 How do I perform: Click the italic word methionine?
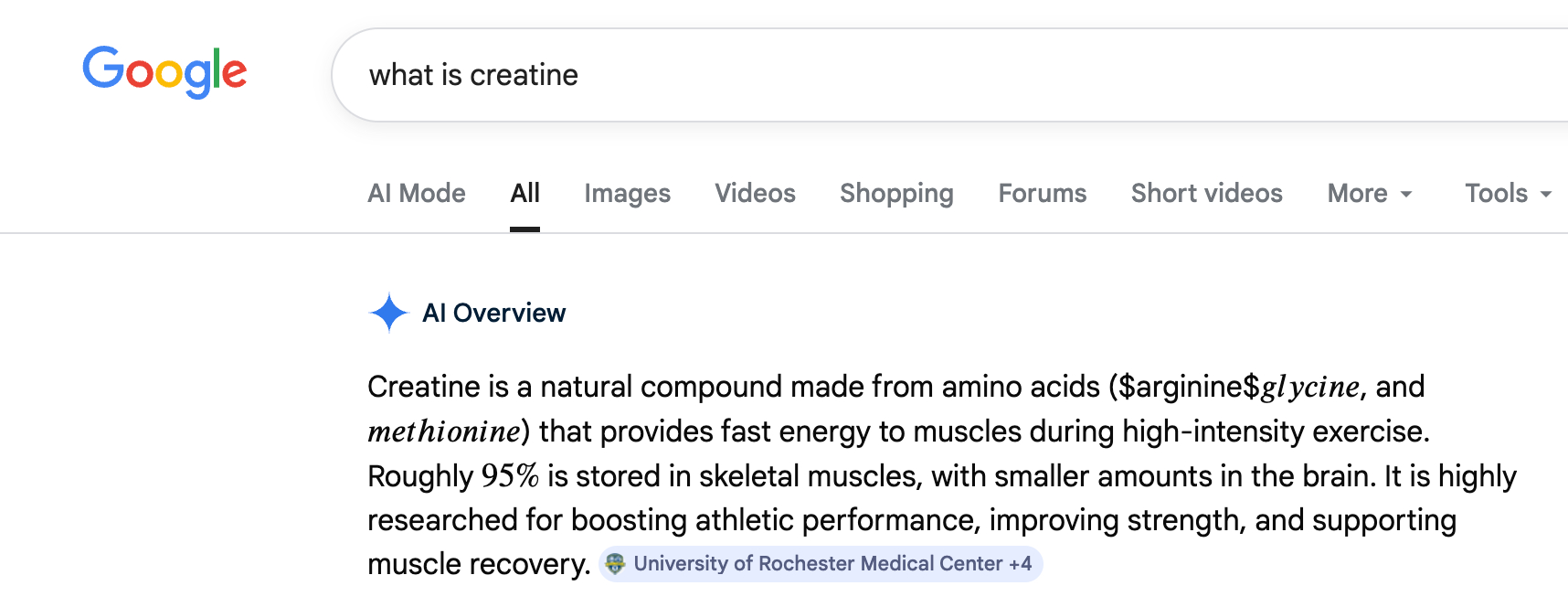444,431
